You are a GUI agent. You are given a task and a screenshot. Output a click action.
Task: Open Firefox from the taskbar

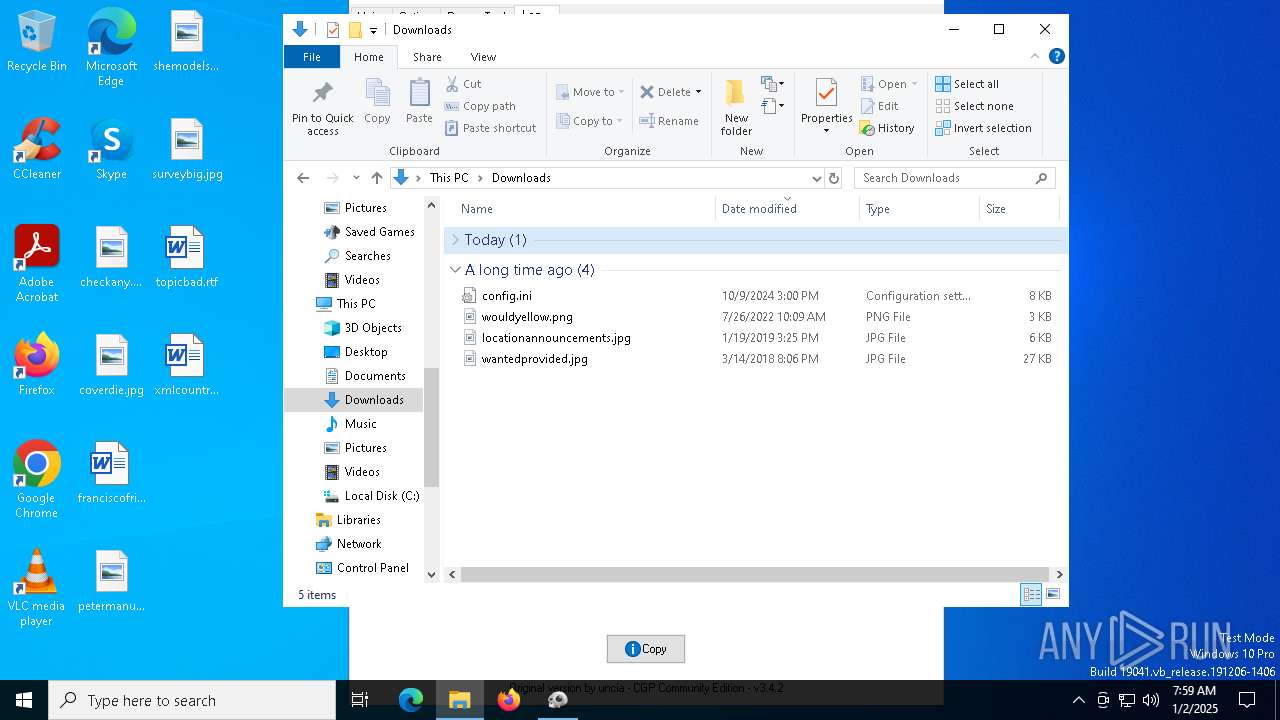(x=509, y=700)
